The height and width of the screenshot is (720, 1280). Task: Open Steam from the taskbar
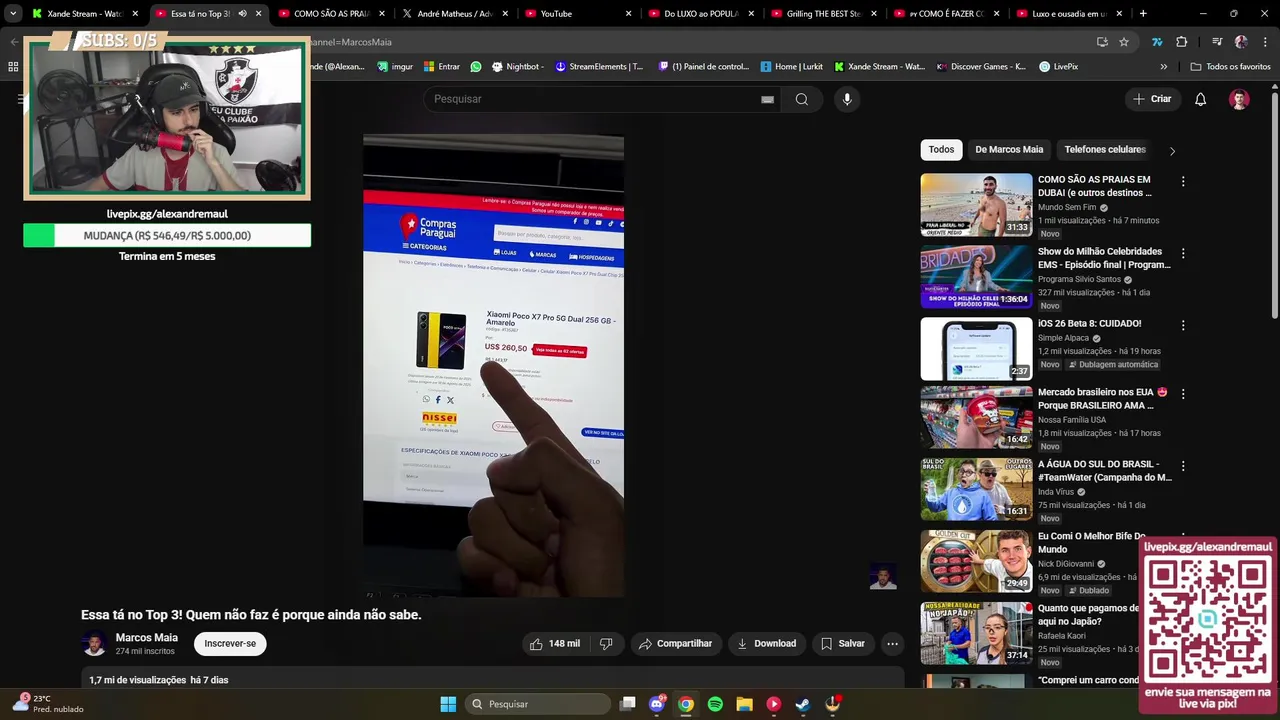[x=803, y=704]
